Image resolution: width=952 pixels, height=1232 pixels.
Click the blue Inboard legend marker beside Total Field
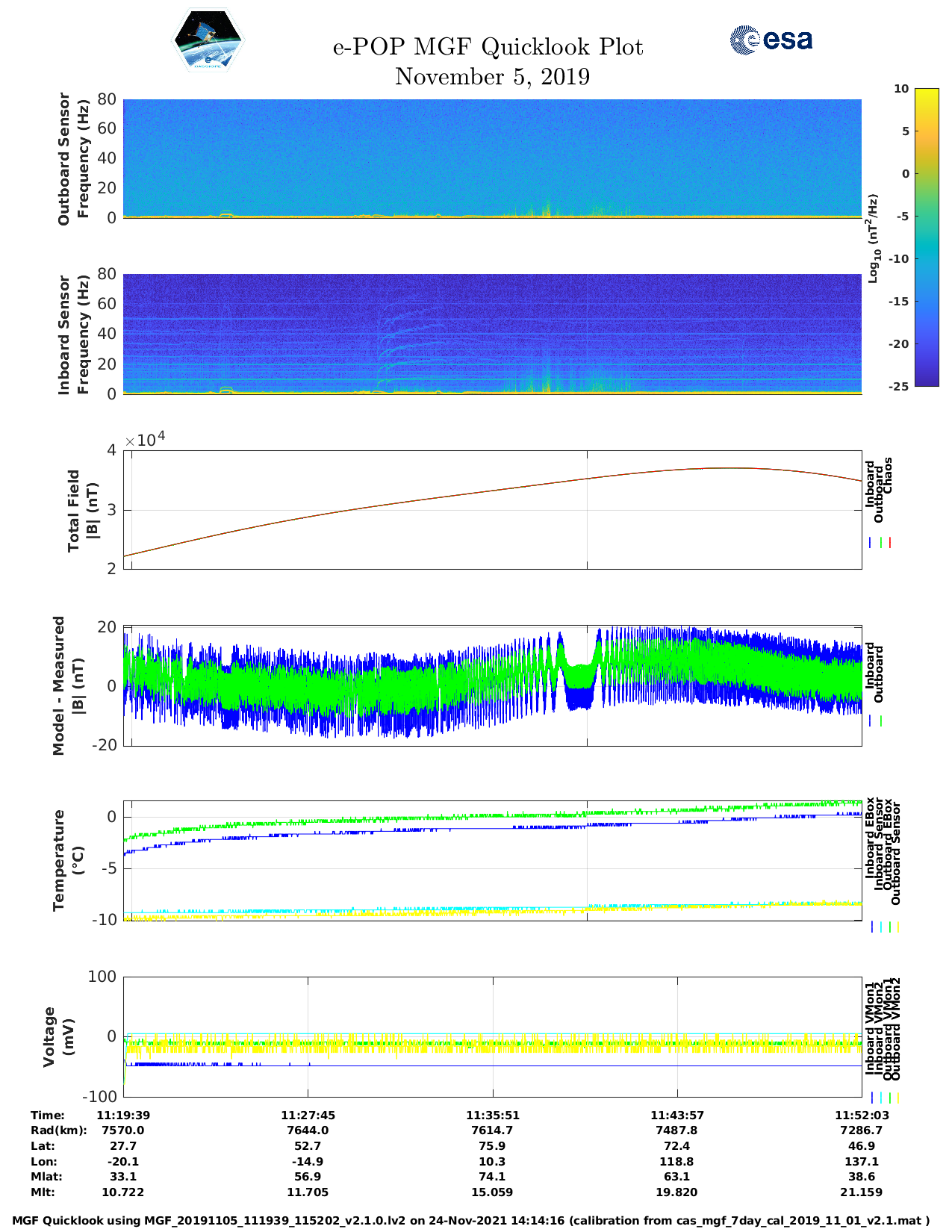pos(871,543)
